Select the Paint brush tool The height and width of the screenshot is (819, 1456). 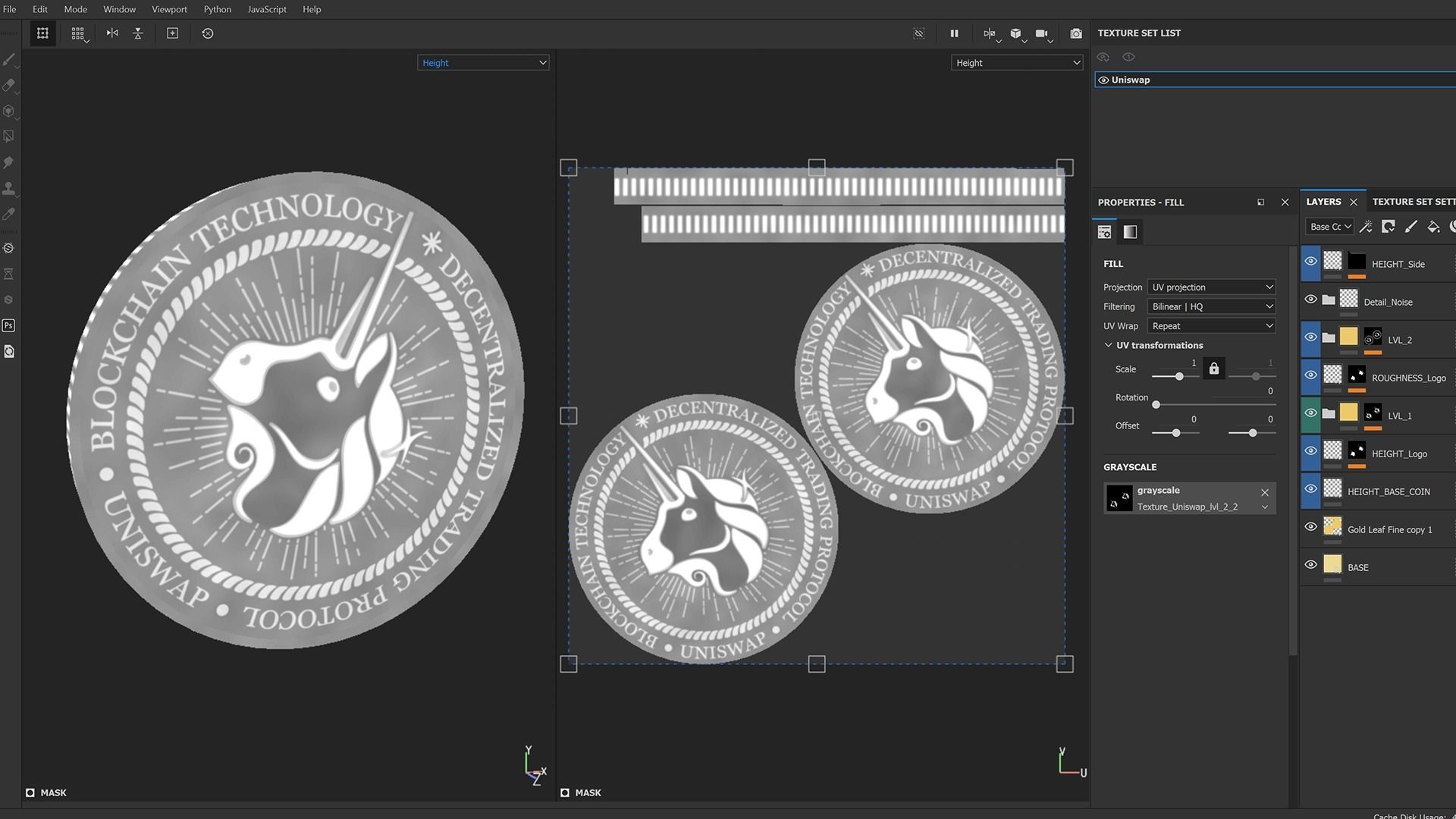coord(9,60)
